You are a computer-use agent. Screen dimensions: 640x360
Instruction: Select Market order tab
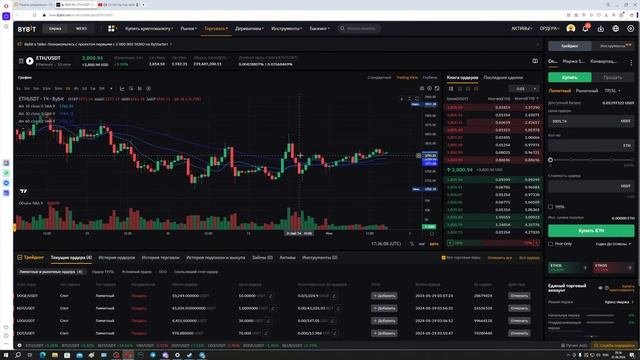coord(587,91)
